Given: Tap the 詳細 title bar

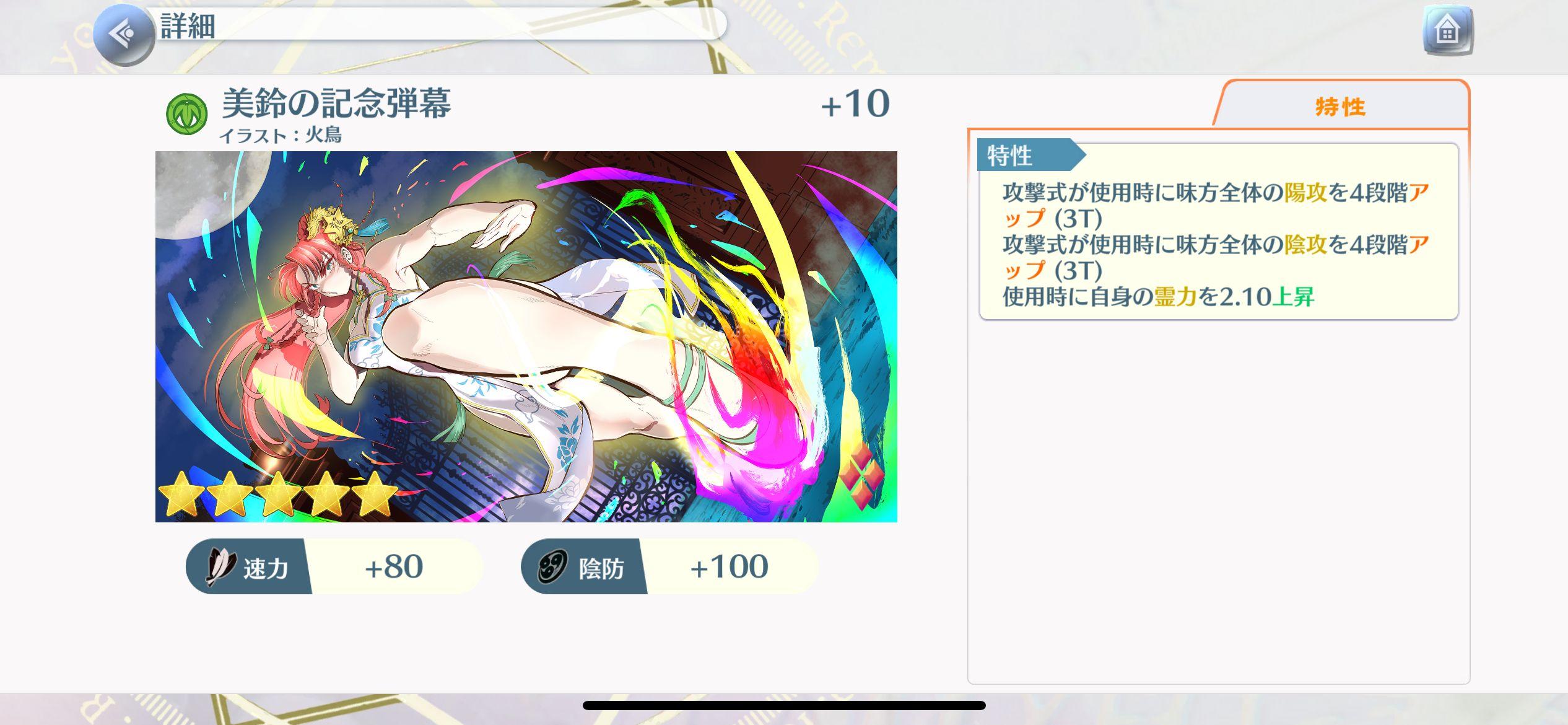Looking at the screenshot, I should [x=440, y=25].
